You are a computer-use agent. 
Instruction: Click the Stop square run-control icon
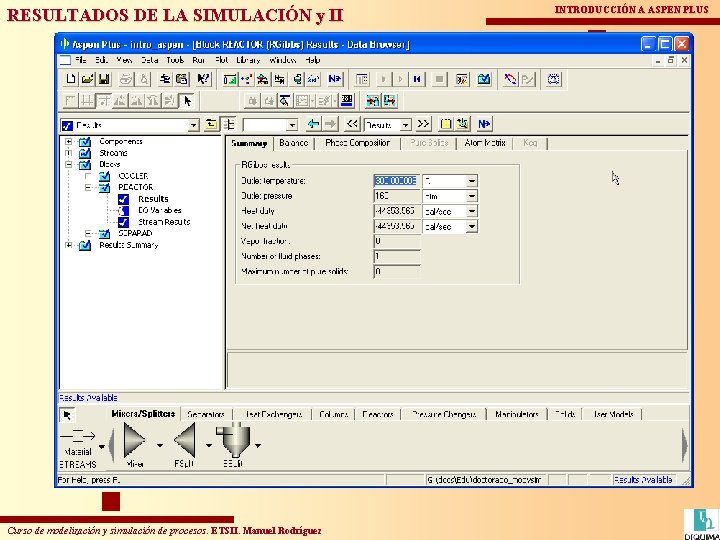click(x=439, y=79)
